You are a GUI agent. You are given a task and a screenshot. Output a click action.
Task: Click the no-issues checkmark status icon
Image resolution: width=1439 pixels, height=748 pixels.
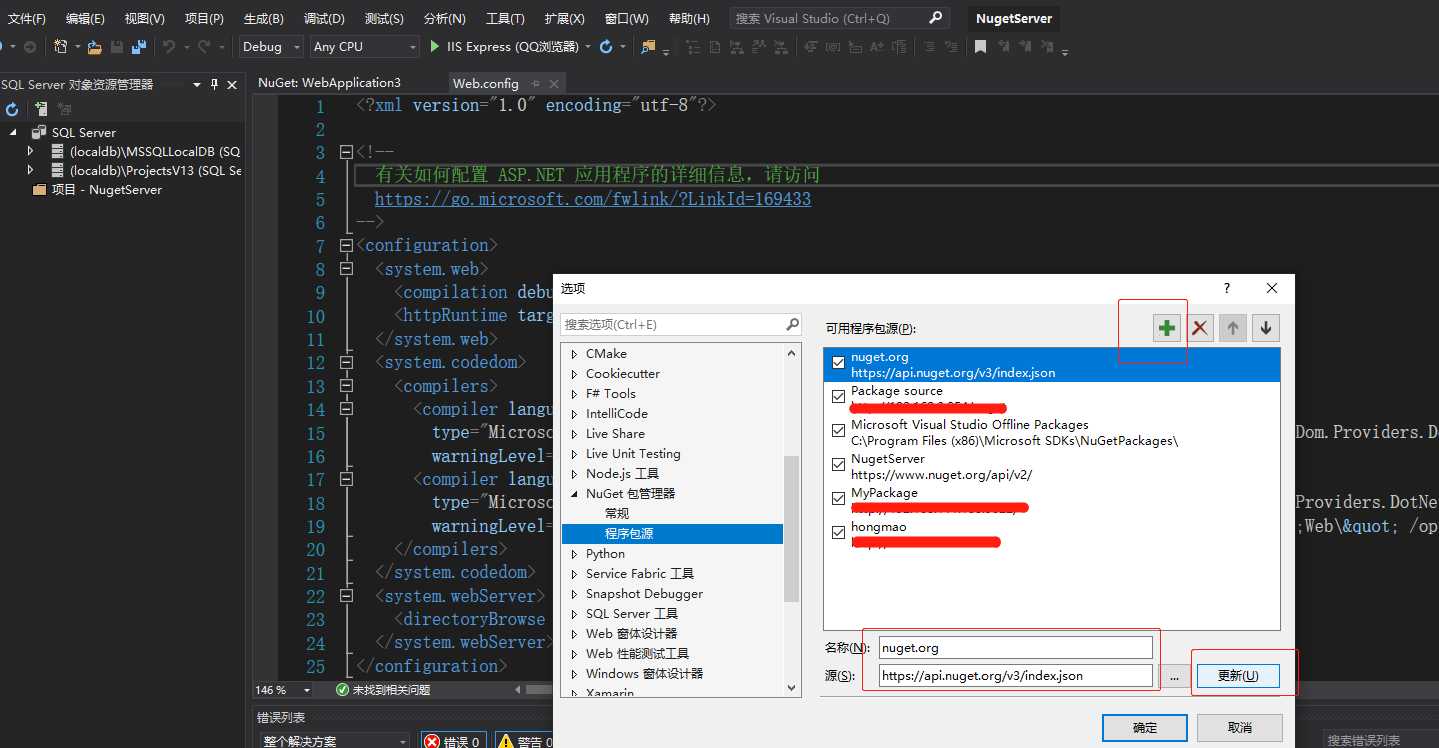pos(342,690)
